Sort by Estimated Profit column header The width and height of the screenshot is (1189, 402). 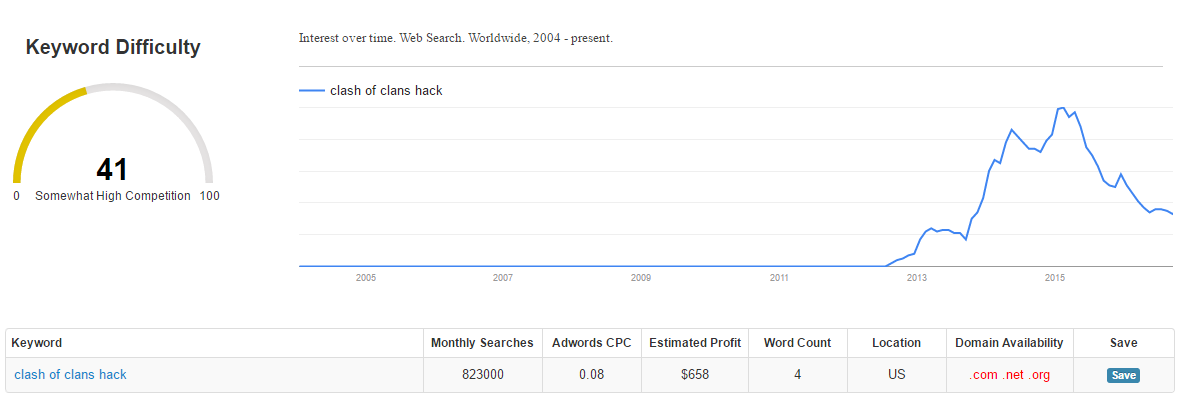tap(695, 343)
